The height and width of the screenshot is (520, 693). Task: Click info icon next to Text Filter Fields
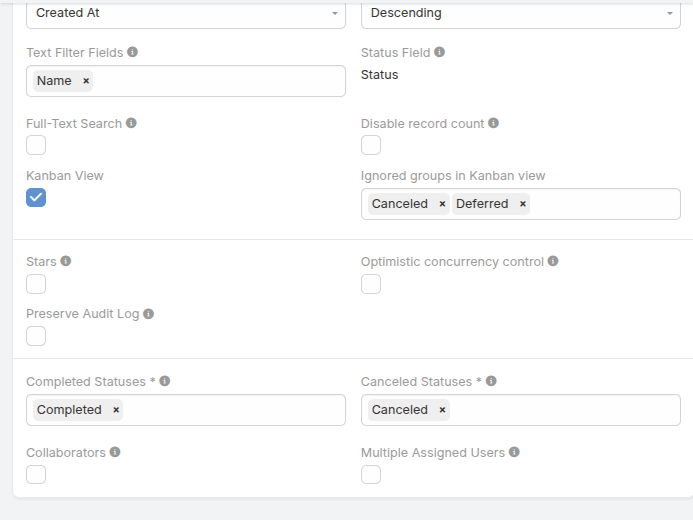point(133,52)
